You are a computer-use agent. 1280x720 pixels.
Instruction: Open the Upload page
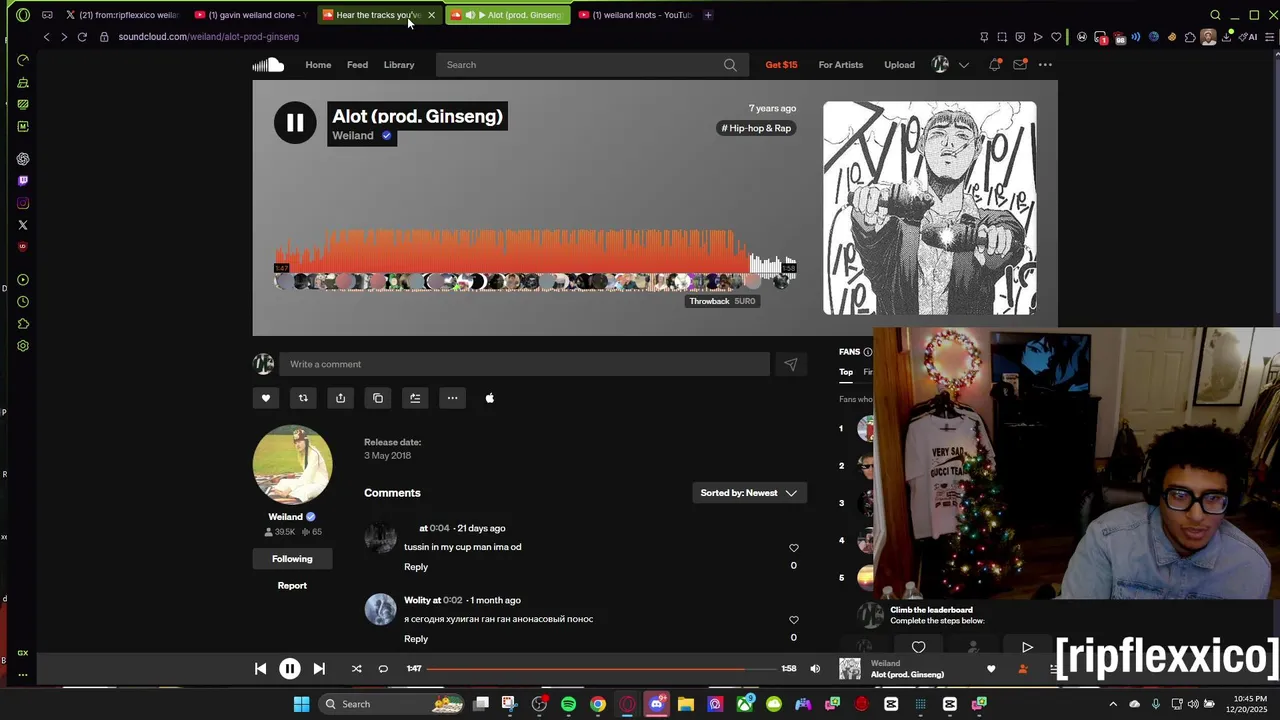coord(899,65)
